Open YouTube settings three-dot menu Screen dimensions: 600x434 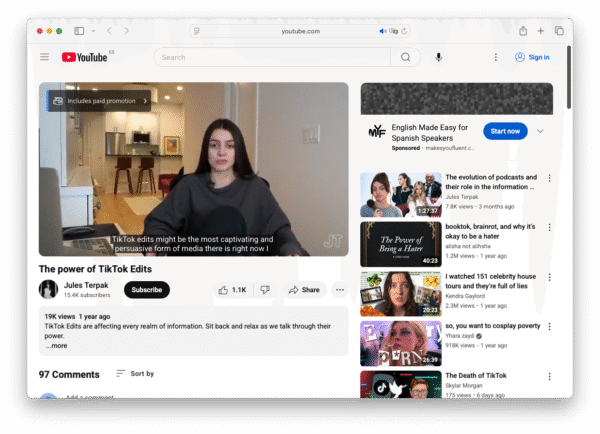(495, 57)
